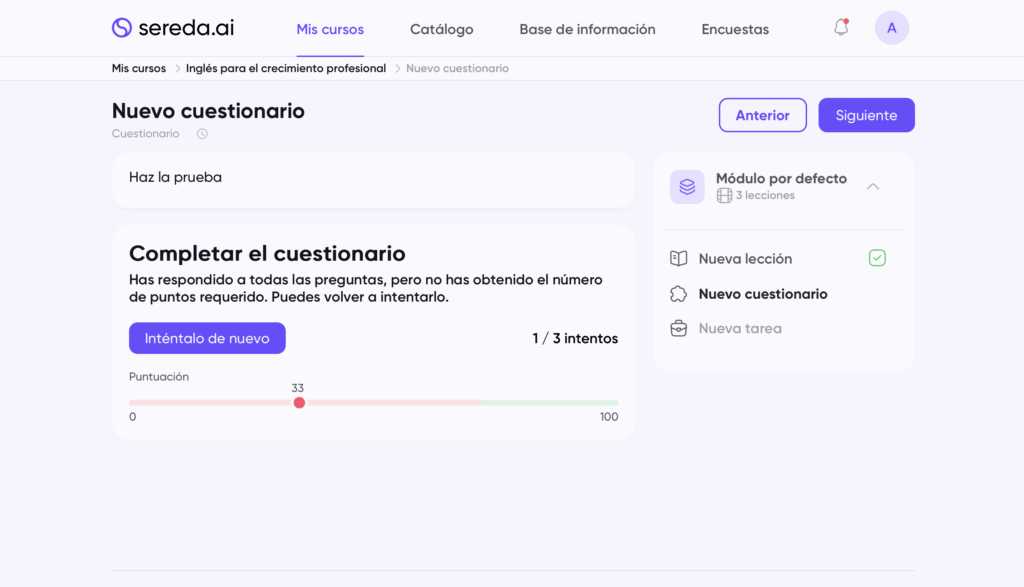Collapse the Módulo por defecto section
Viewport: 1024px width, 587px height.
pyautogui.click(x=873, y=186)
